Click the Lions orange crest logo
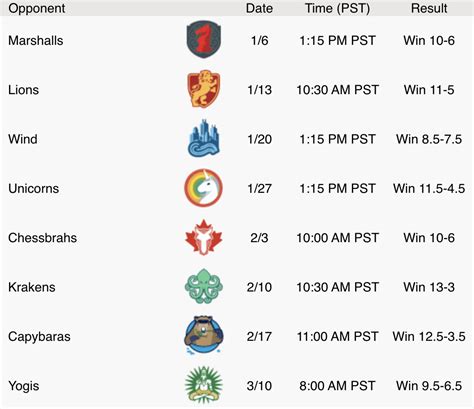Viewport: 474px width, 409px height. point(203,89)
